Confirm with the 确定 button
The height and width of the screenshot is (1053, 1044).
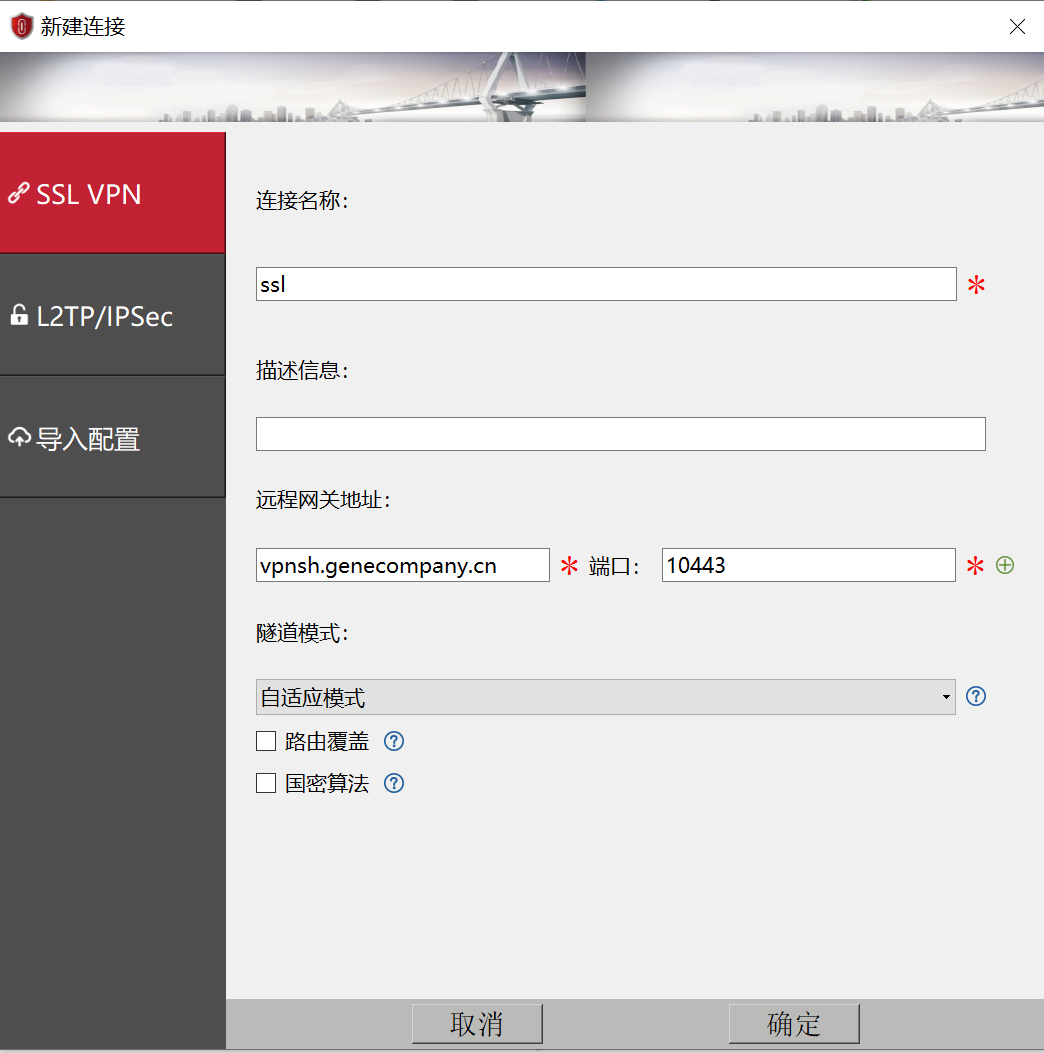click(794, 1024)
